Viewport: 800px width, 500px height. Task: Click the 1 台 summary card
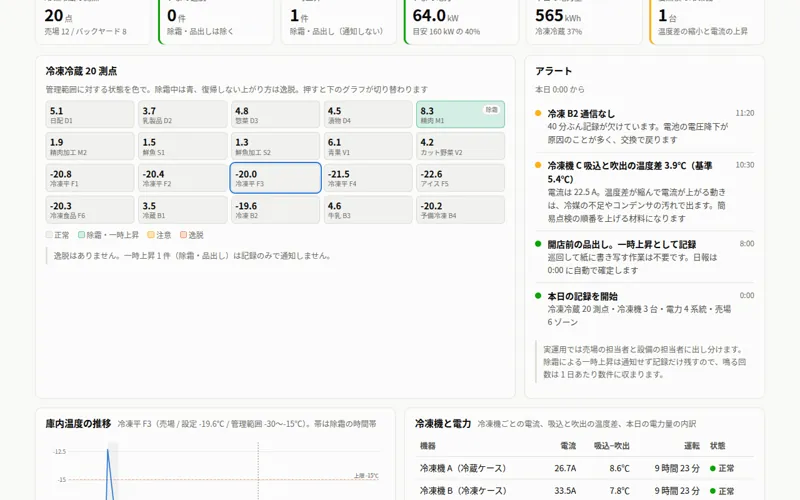[707, 21]
